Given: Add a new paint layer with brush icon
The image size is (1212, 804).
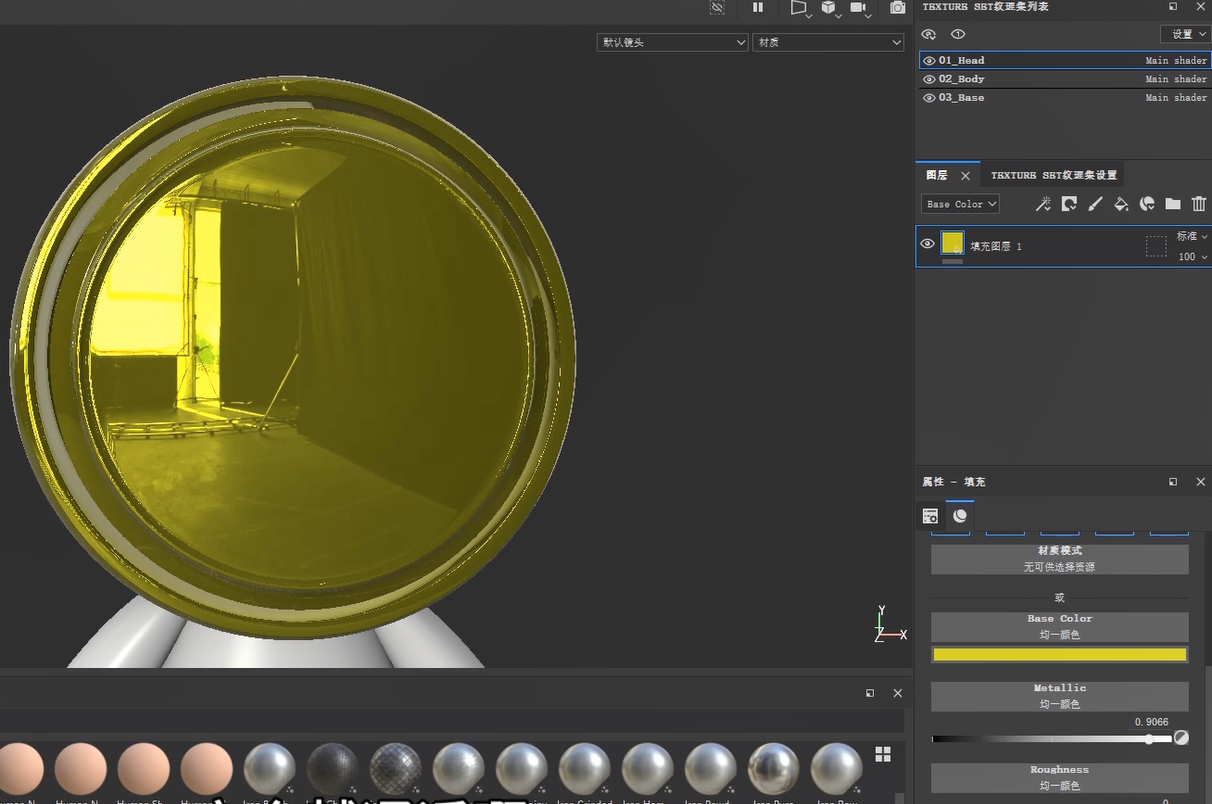Looking at the screenshot, I should pyautogui.click(x=1095, y=204).
